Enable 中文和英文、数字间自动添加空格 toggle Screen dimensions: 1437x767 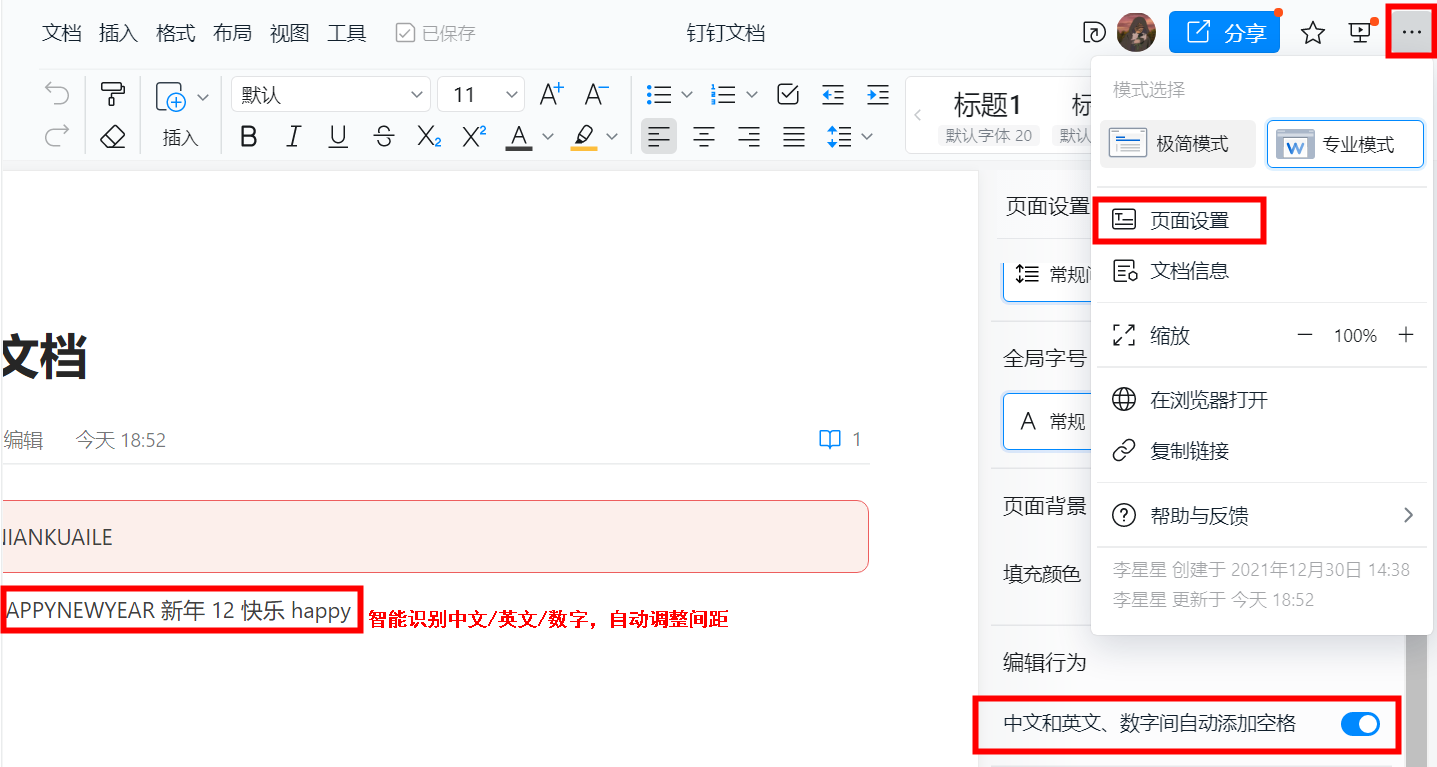click(1360, 724)
